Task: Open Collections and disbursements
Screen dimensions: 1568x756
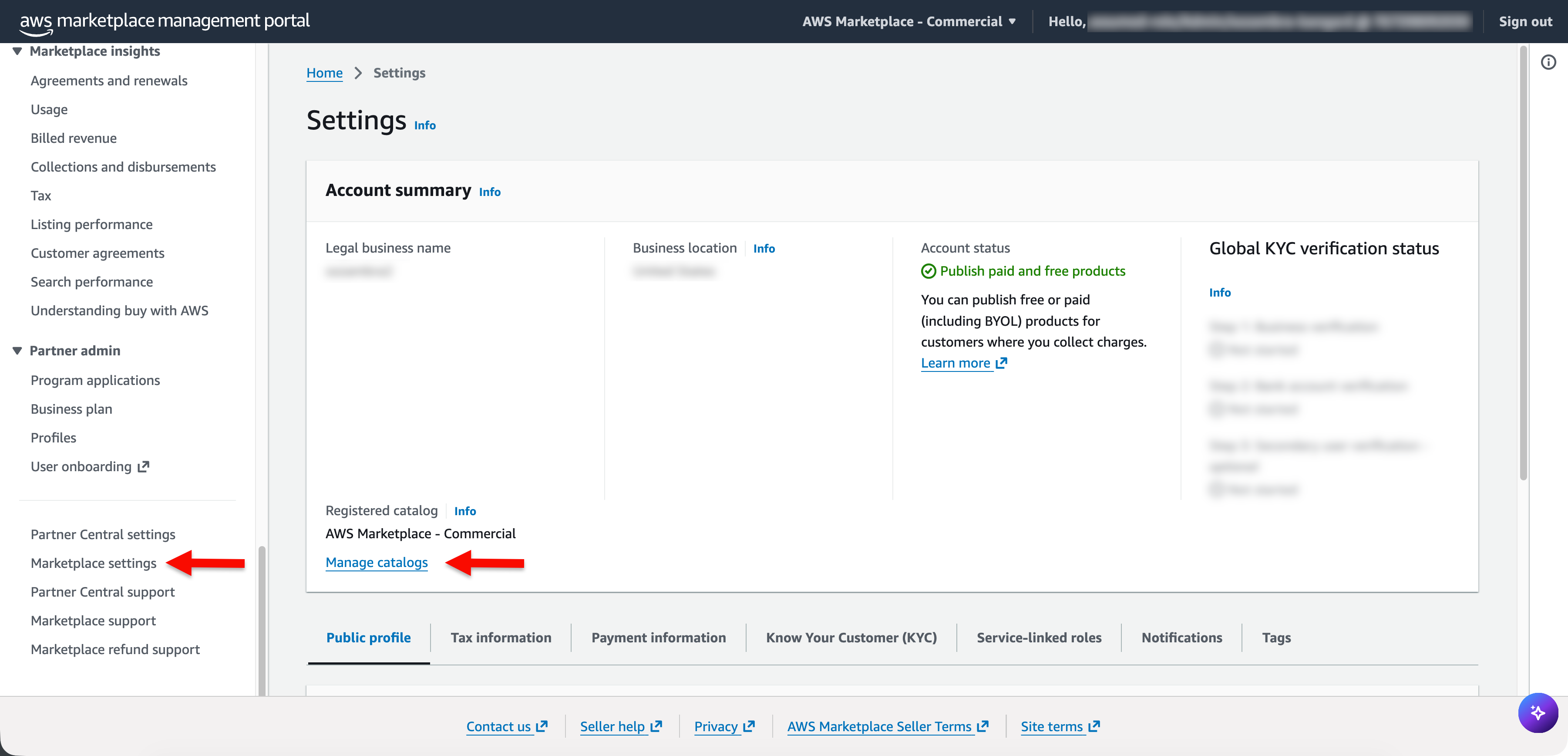Action: pyautogui.click(x=123, y=167)
